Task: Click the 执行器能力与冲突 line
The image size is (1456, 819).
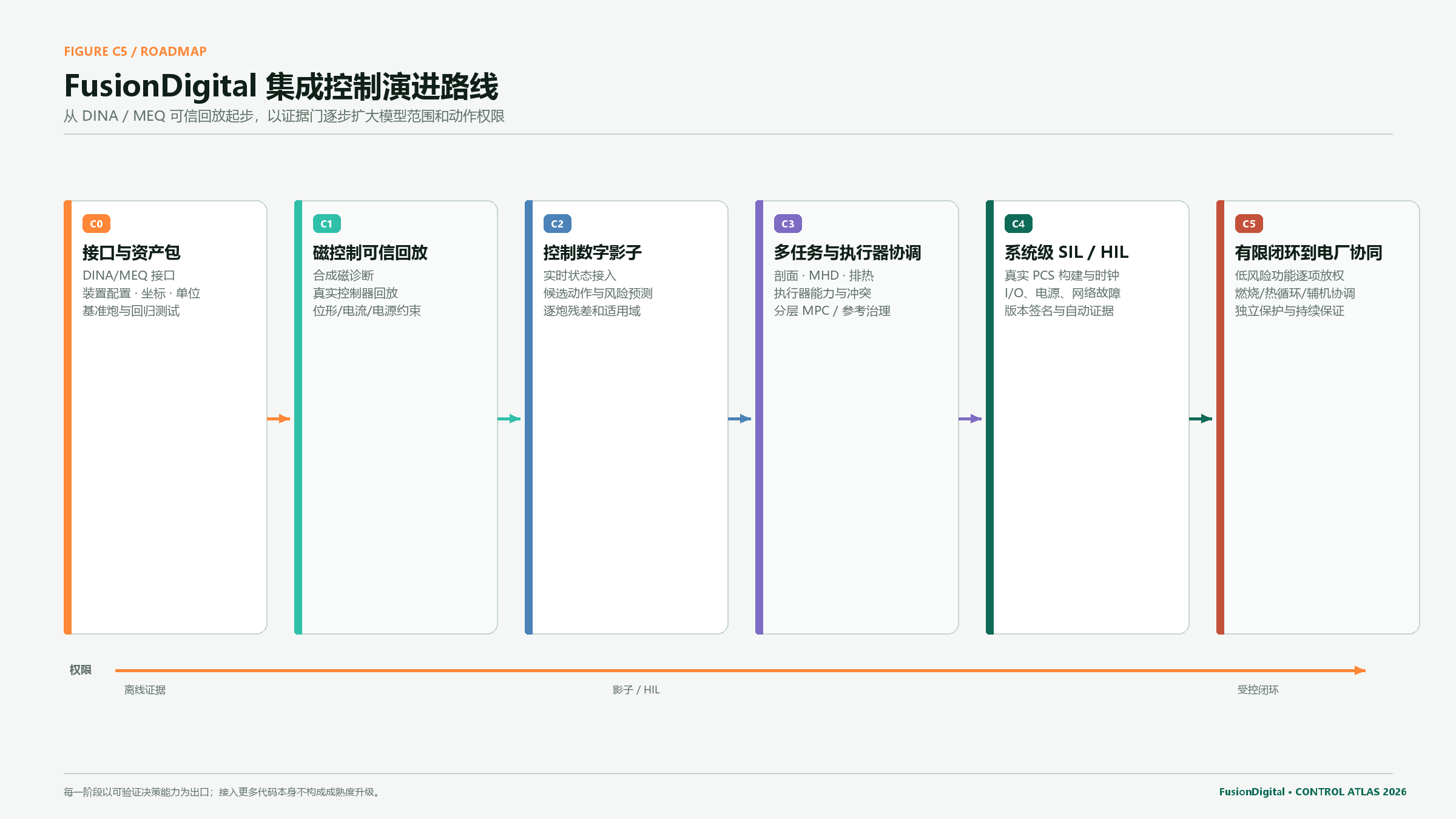Action: pos(823,293)
